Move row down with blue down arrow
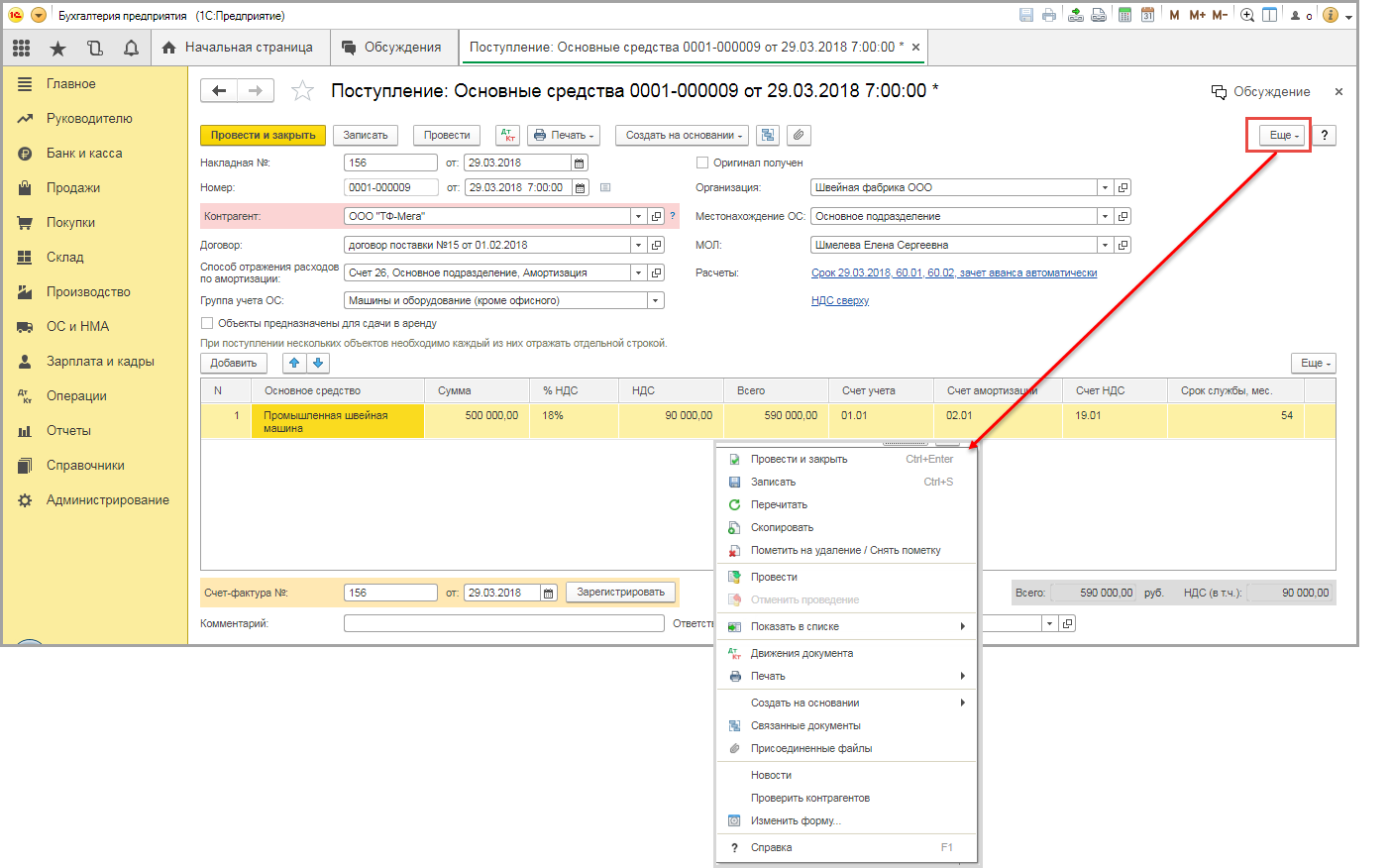The image size is (1390, 868). tap(318, 363)
